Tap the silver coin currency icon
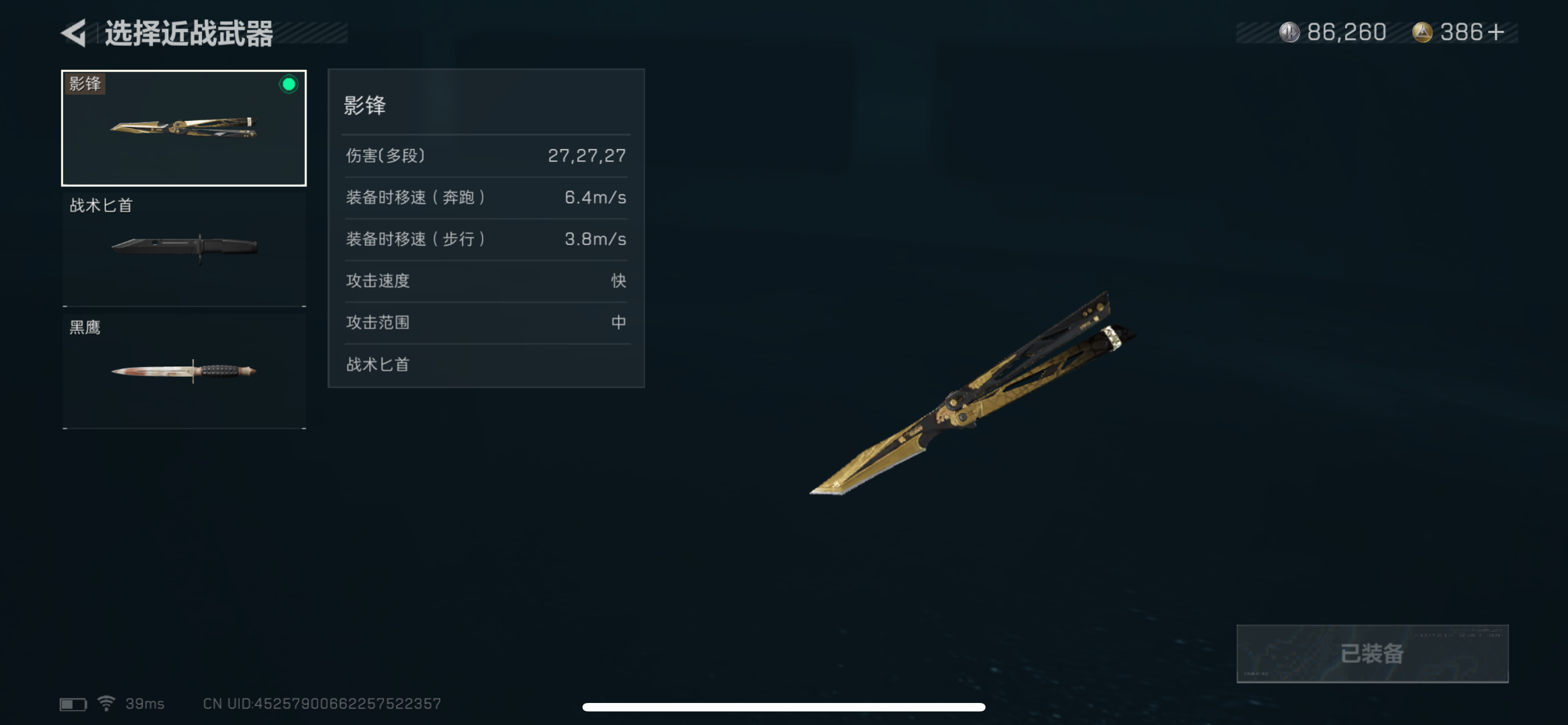Screen dimensions: 1568x725 click(x=1289, y=32)
